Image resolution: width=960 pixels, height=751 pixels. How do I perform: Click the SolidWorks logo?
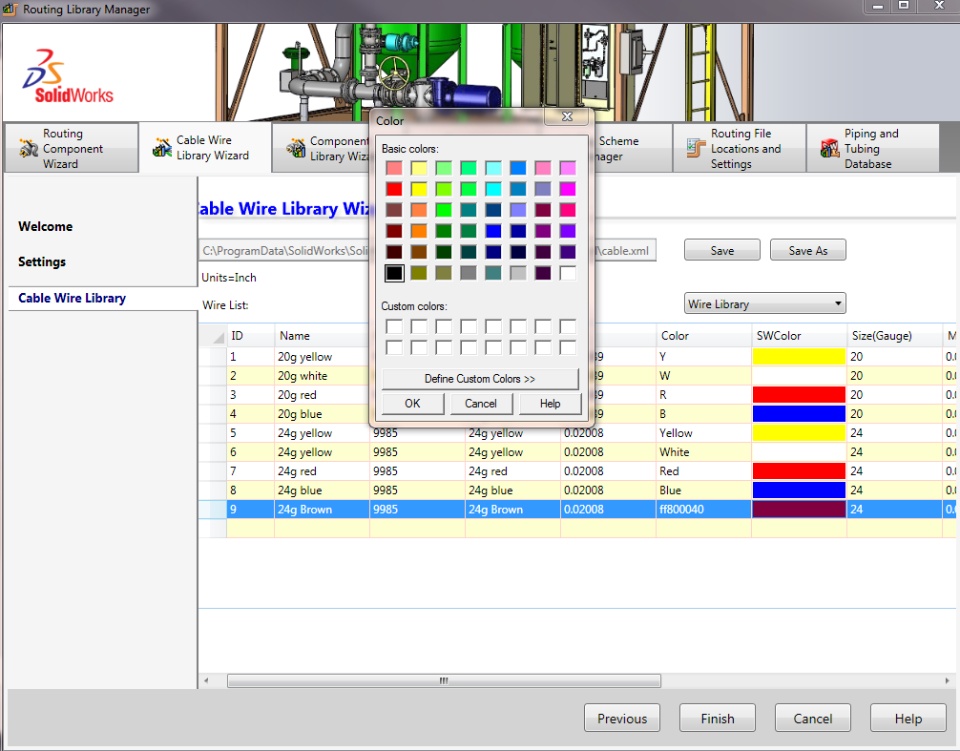coord(68,76)
